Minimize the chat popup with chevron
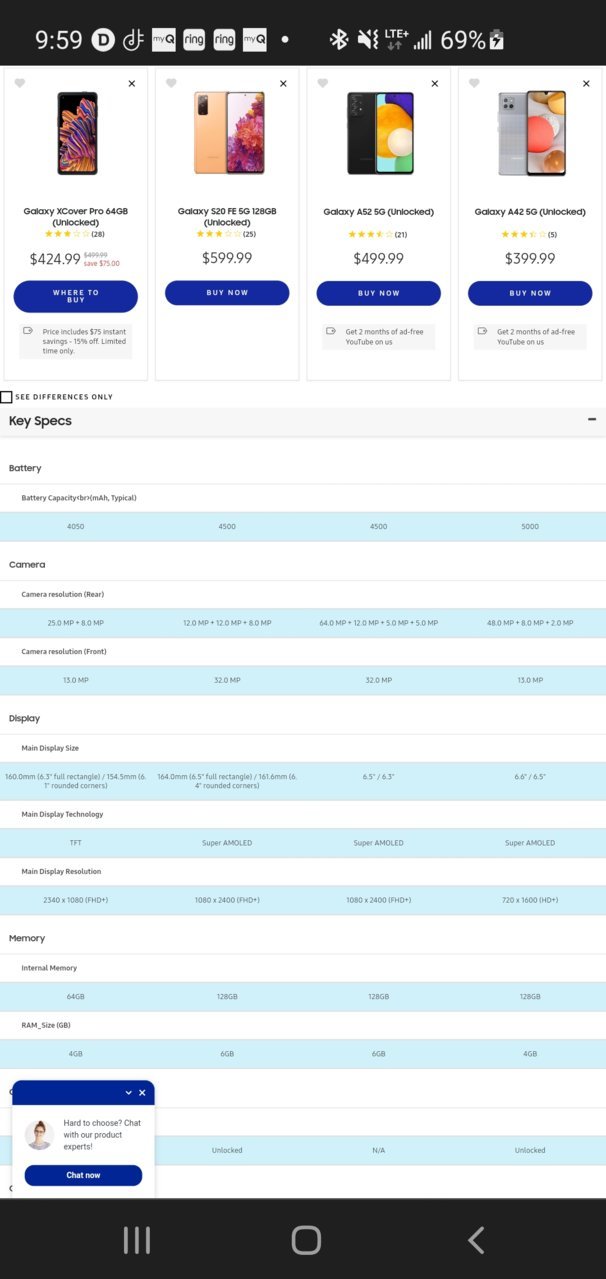Image resolution: width=606 pixels, height=1279 pixels. (x=128, y=1093)
